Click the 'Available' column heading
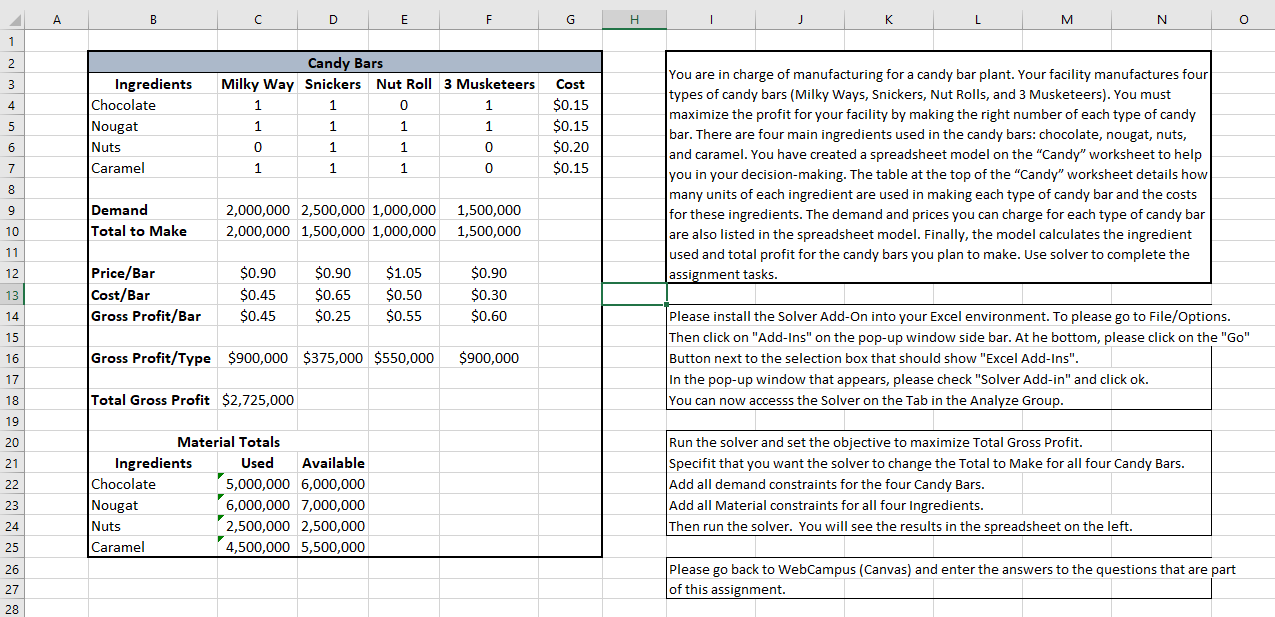Image resolution: width=1275 pixels, height=617 pixels. pos(333,463)
